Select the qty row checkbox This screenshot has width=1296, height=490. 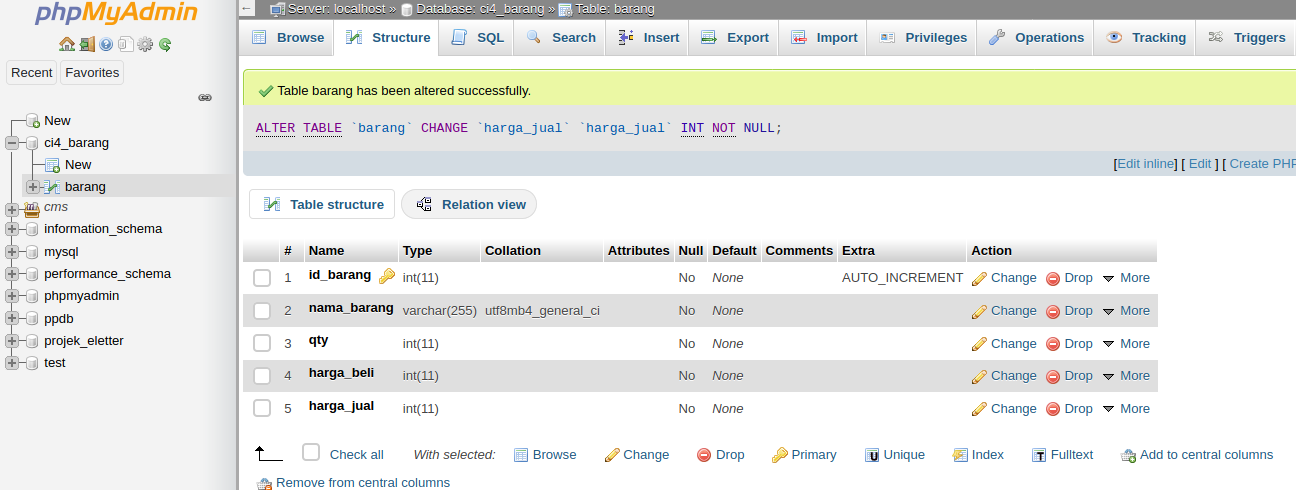(262, 343)
